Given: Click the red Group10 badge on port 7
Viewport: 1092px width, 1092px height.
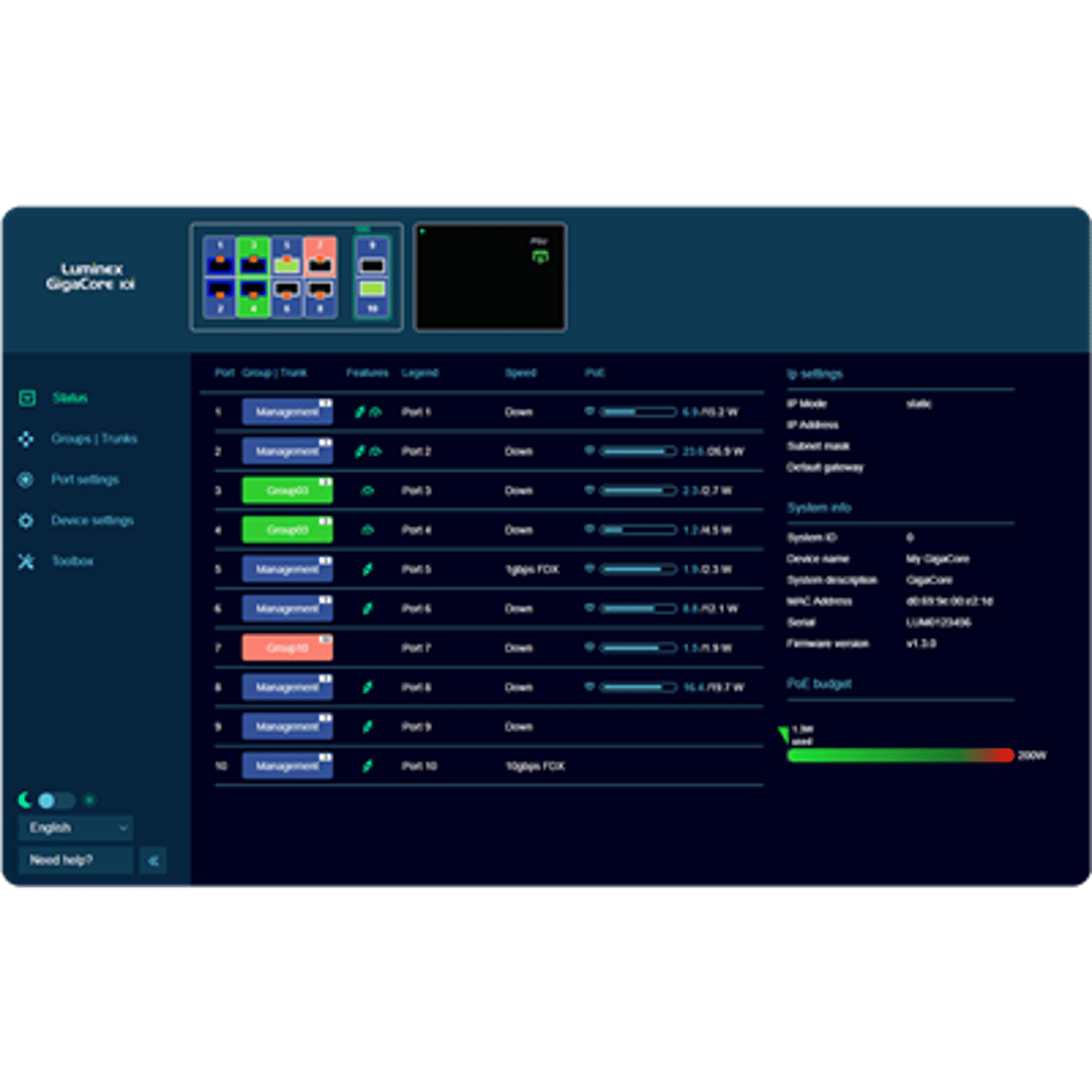Looking at the screenshot, I should tap(287, 648).
